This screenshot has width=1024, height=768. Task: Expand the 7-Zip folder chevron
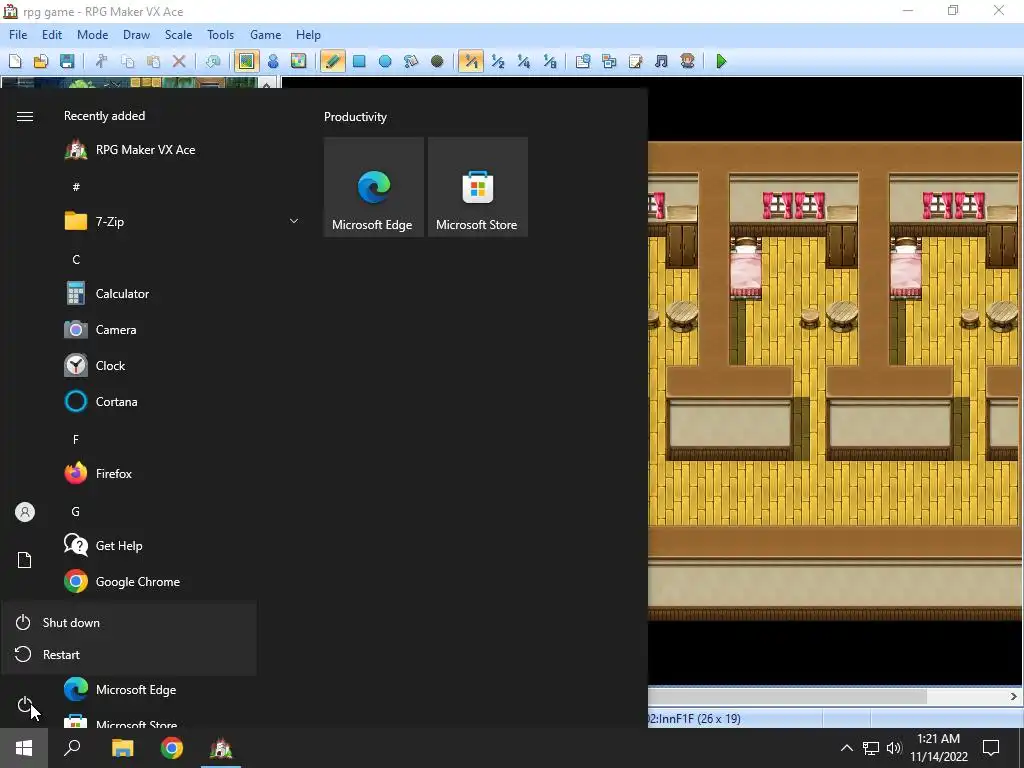[x=294, y=221]
